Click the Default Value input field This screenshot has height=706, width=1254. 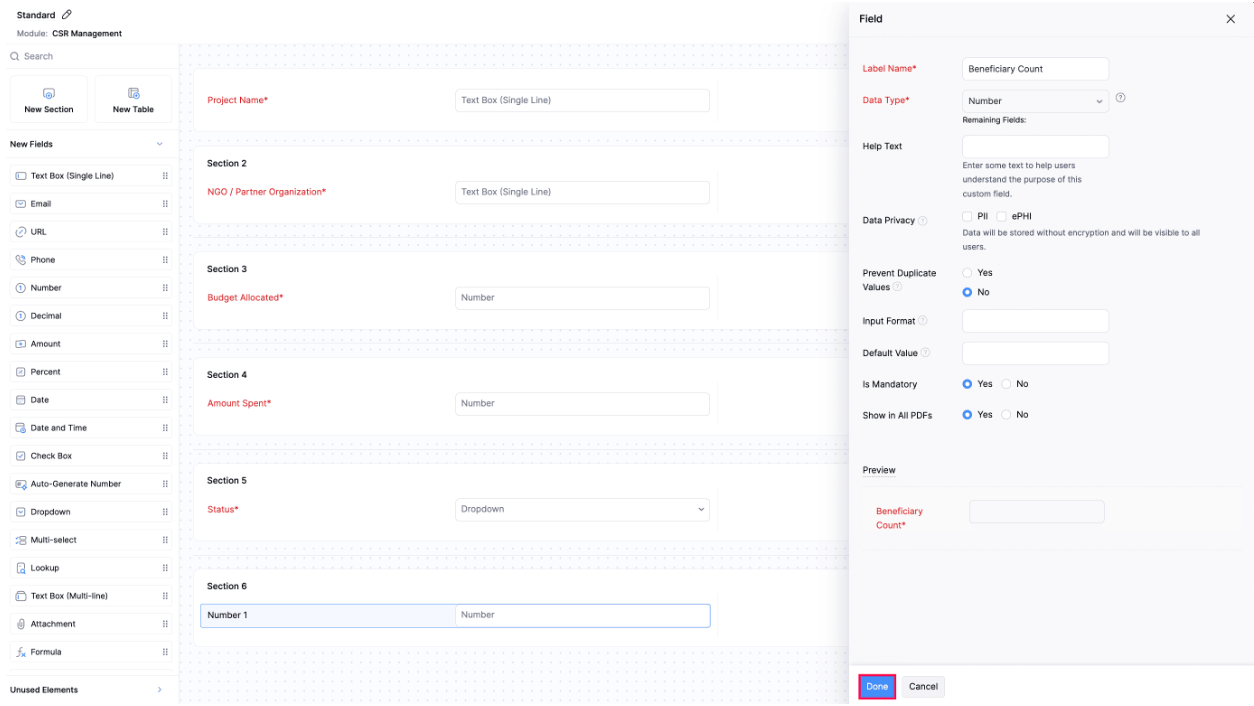[1035, 353]
